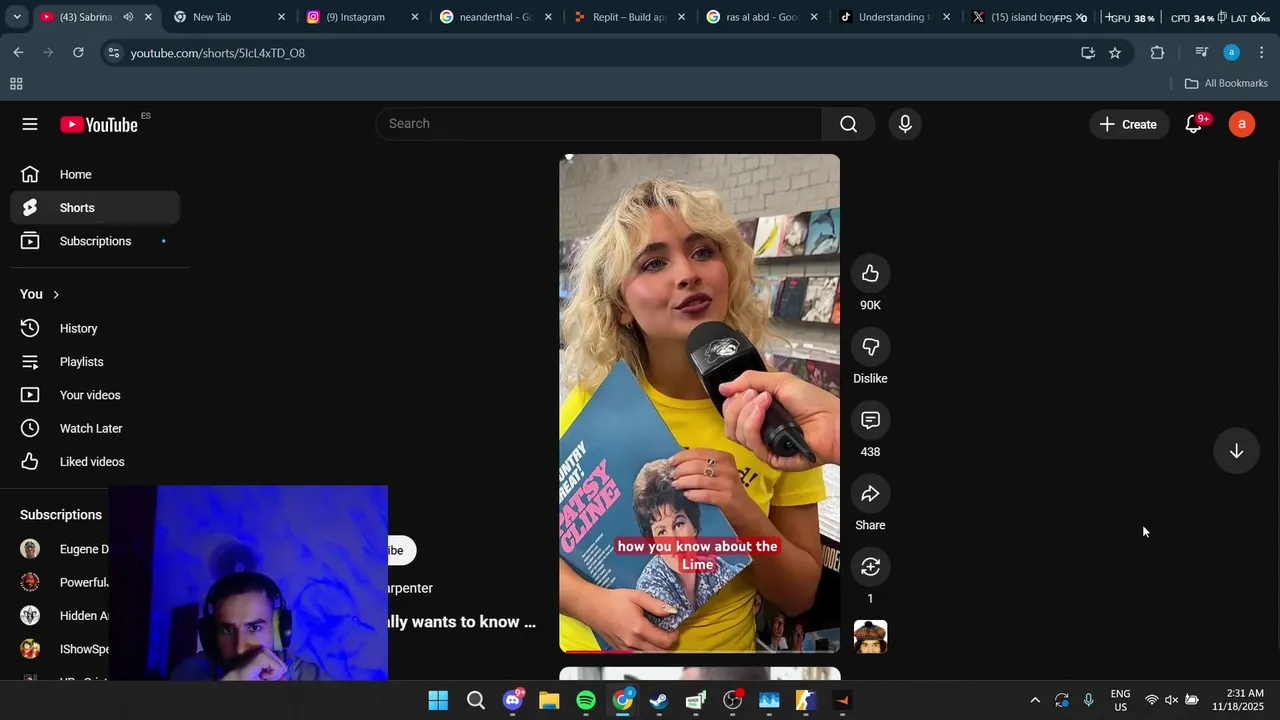The width and height of the screenshot is (1280, 720).
Task: Open Playlists in the sidebar
Action: (95, 362)
